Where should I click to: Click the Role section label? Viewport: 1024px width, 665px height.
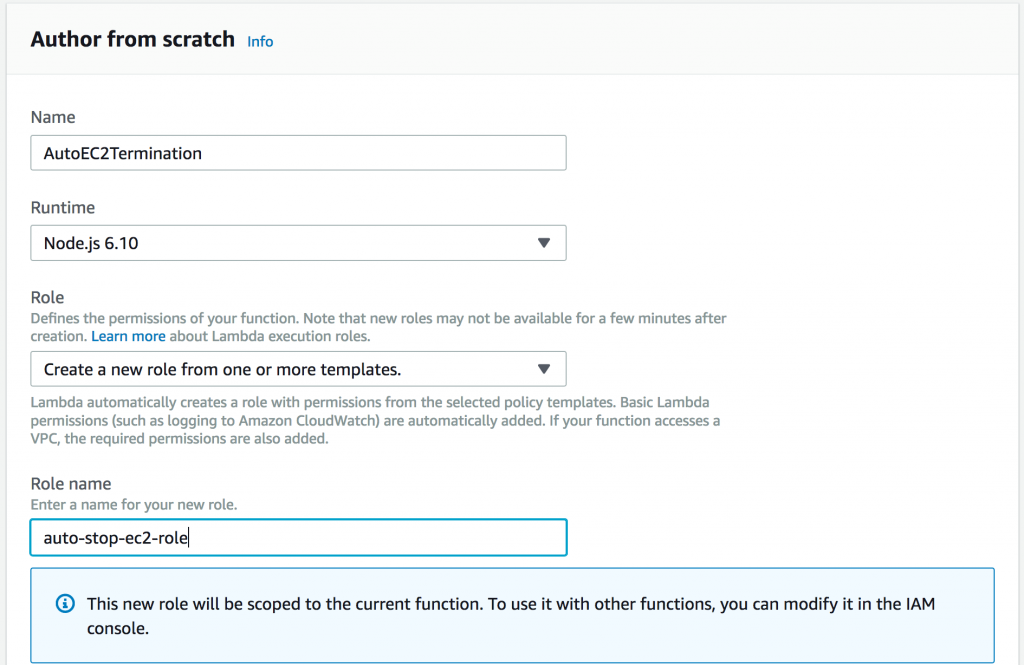pos(47,297)
